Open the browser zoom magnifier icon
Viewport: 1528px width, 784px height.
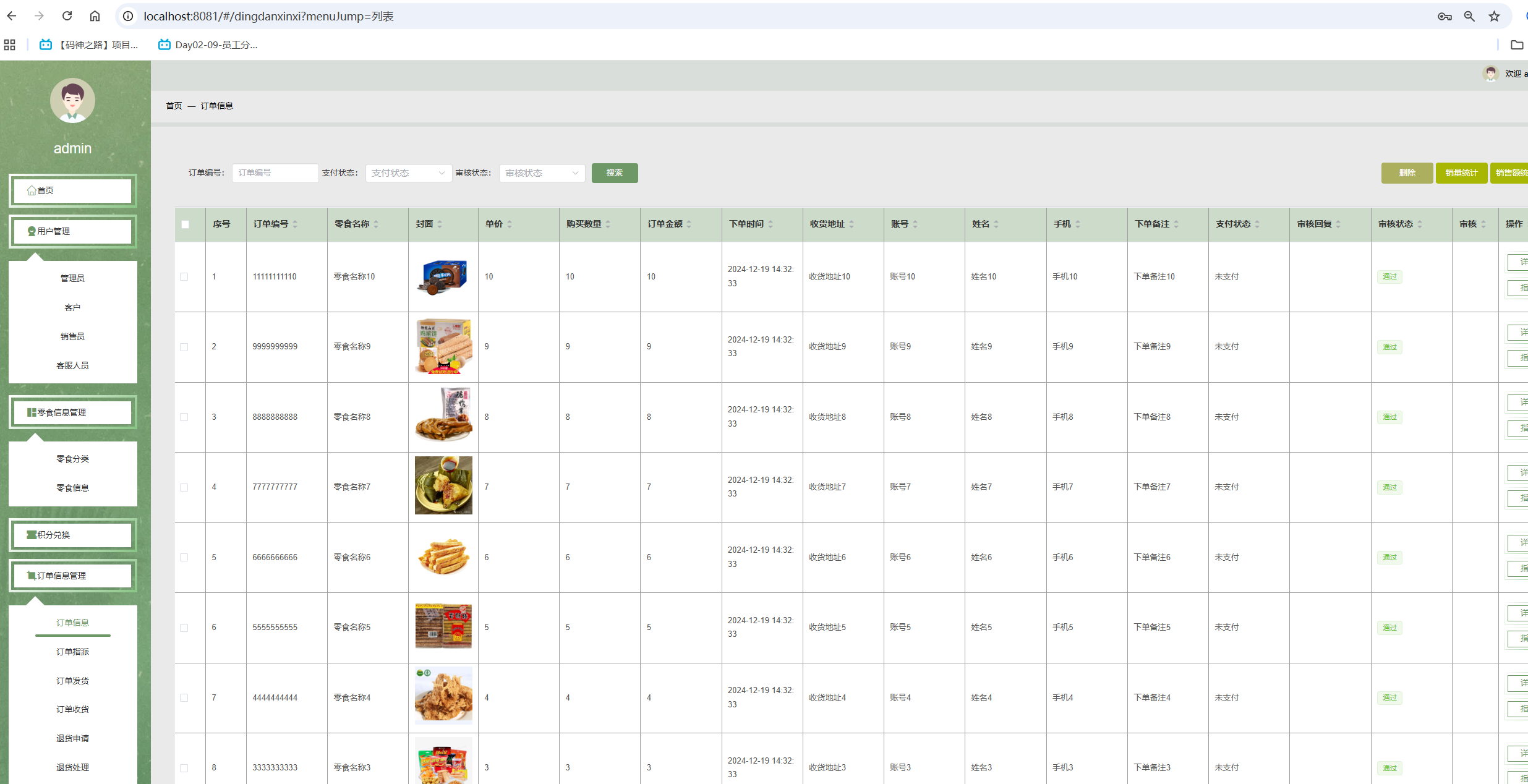tap(1469, 16)
